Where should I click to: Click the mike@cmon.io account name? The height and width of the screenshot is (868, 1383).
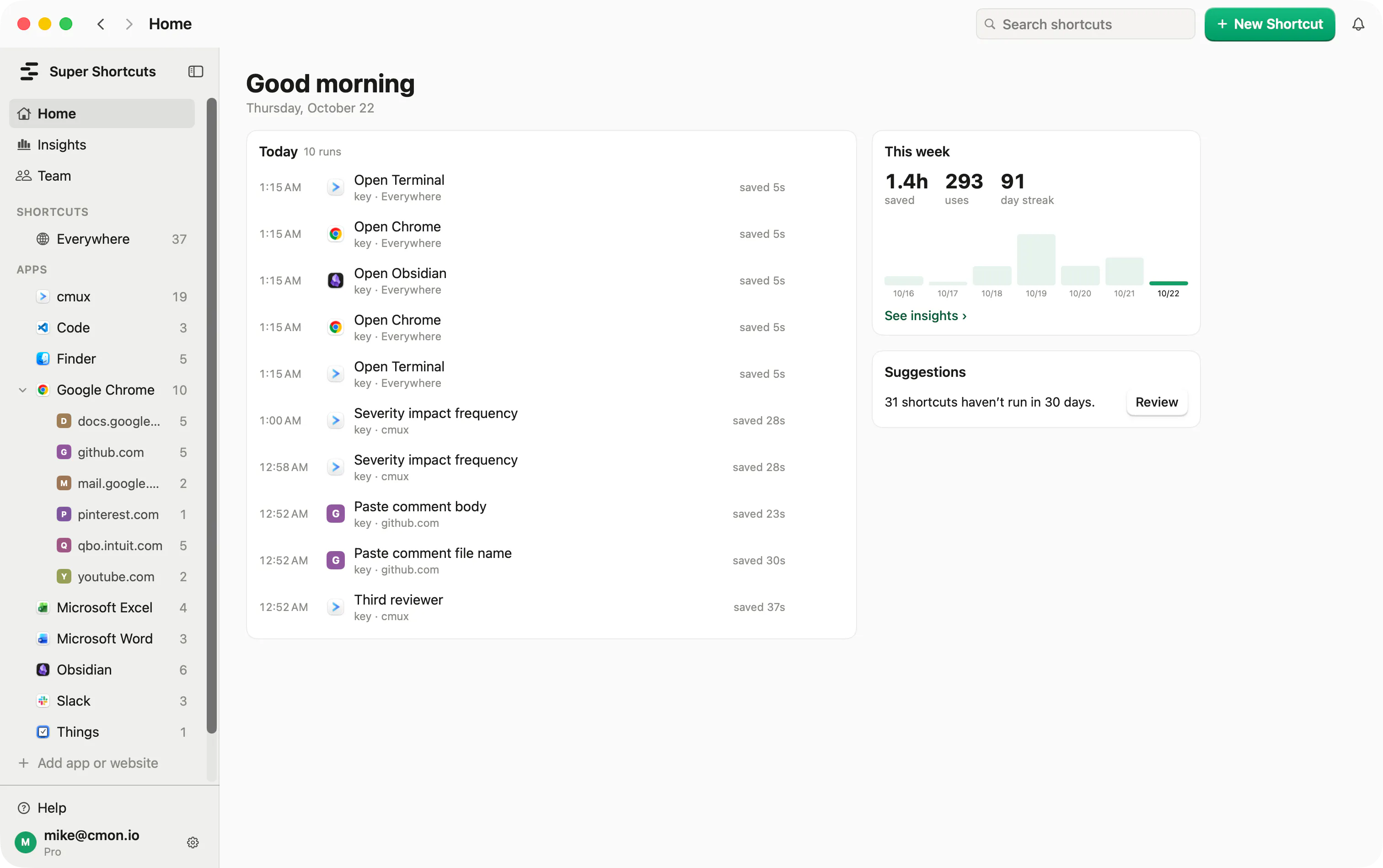(91, 835)
